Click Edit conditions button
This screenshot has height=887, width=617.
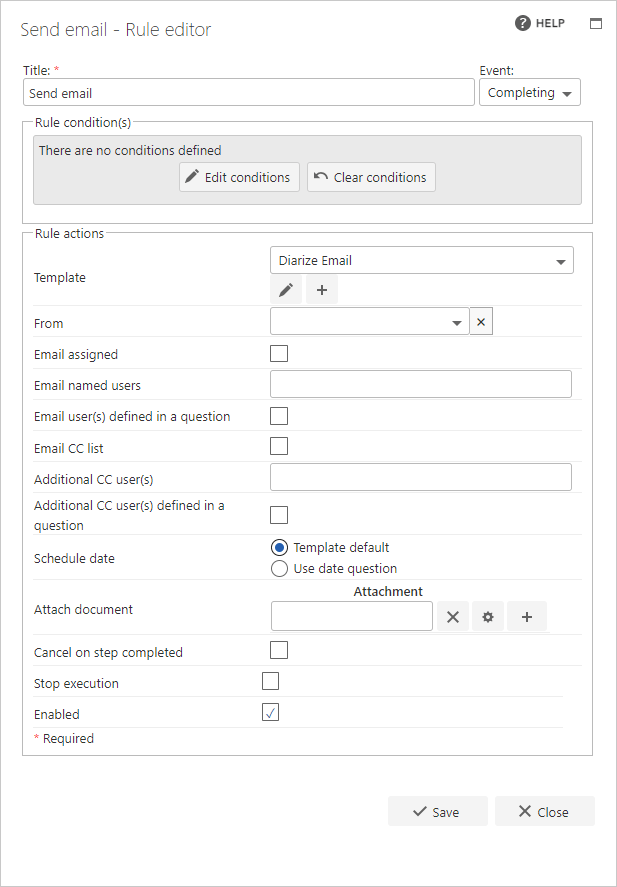click(239, 177)
